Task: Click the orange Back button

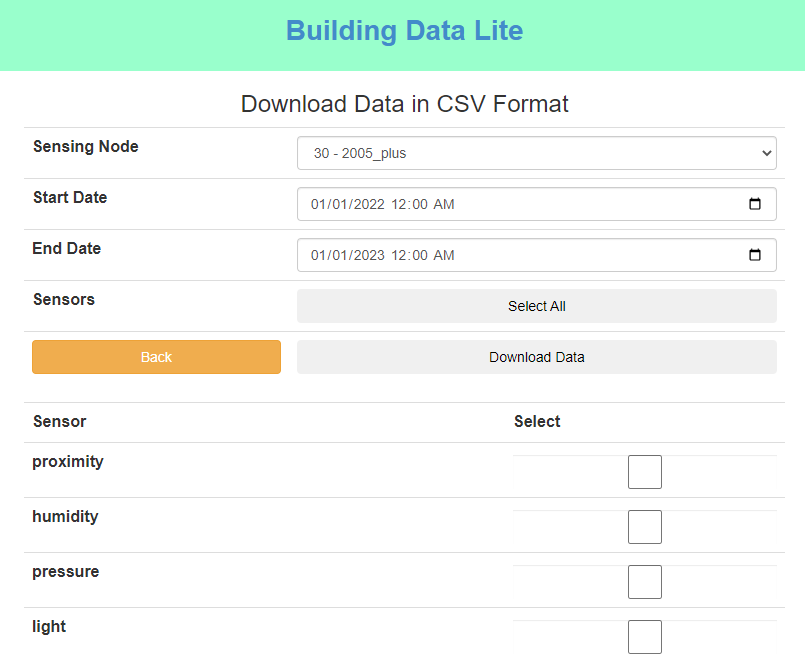Action: point(156,357)
